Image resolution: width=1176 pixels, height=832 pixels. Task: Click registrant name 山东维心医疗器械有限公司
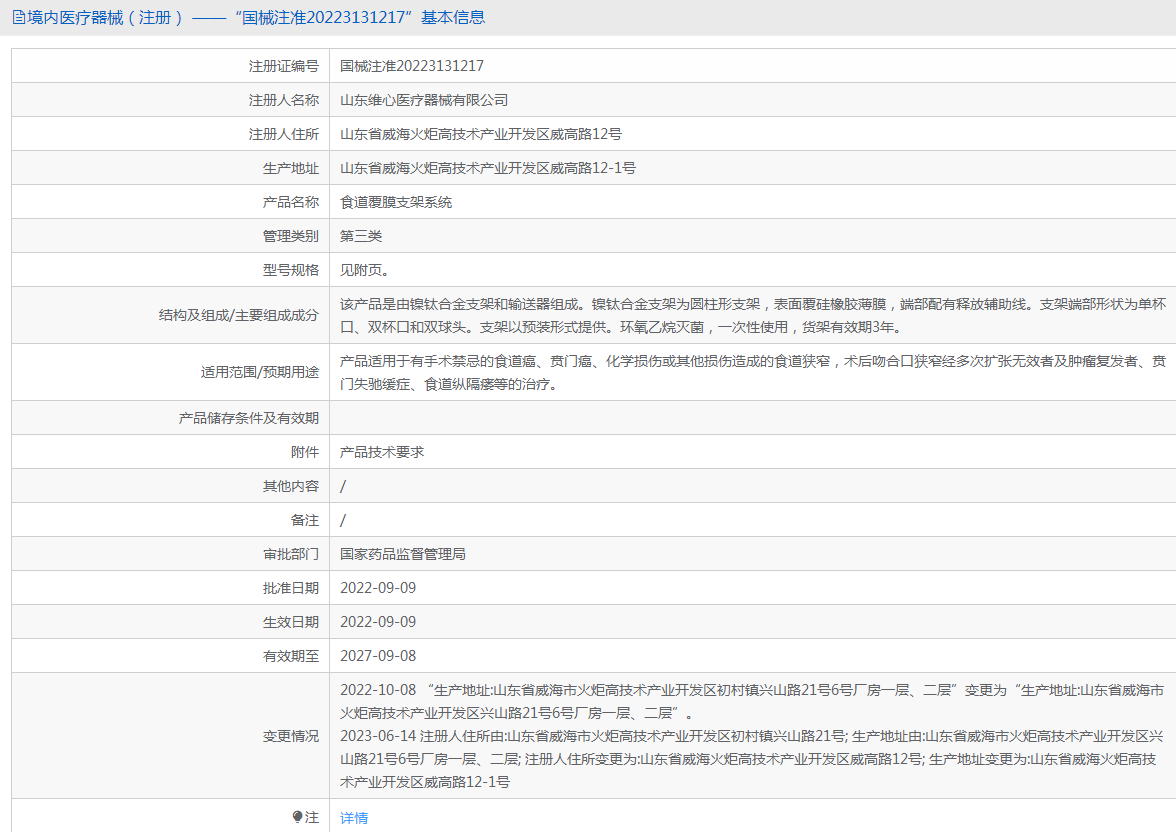(x=424, y=100)
